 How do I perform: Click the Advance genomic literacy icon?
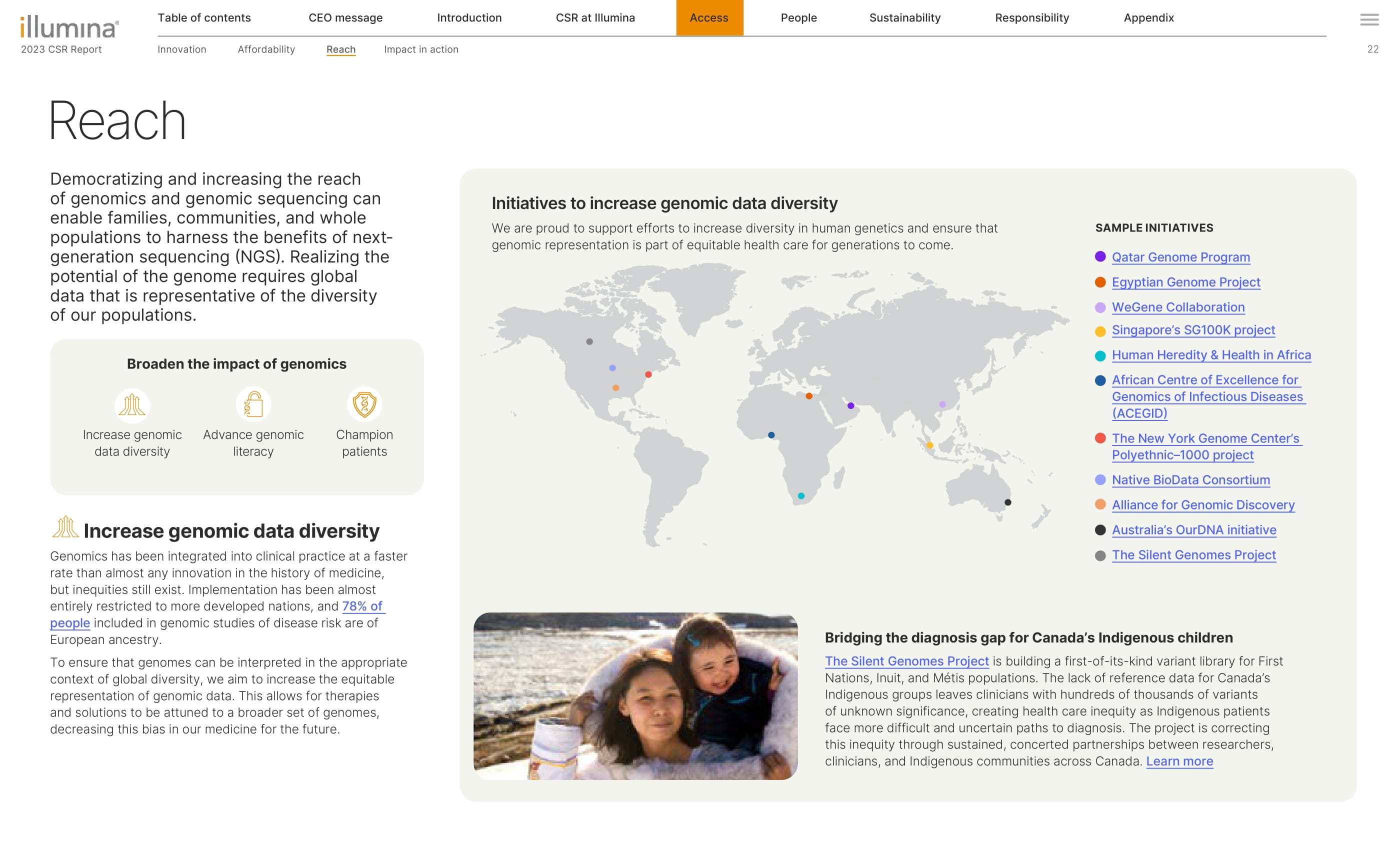pos(253,404)
